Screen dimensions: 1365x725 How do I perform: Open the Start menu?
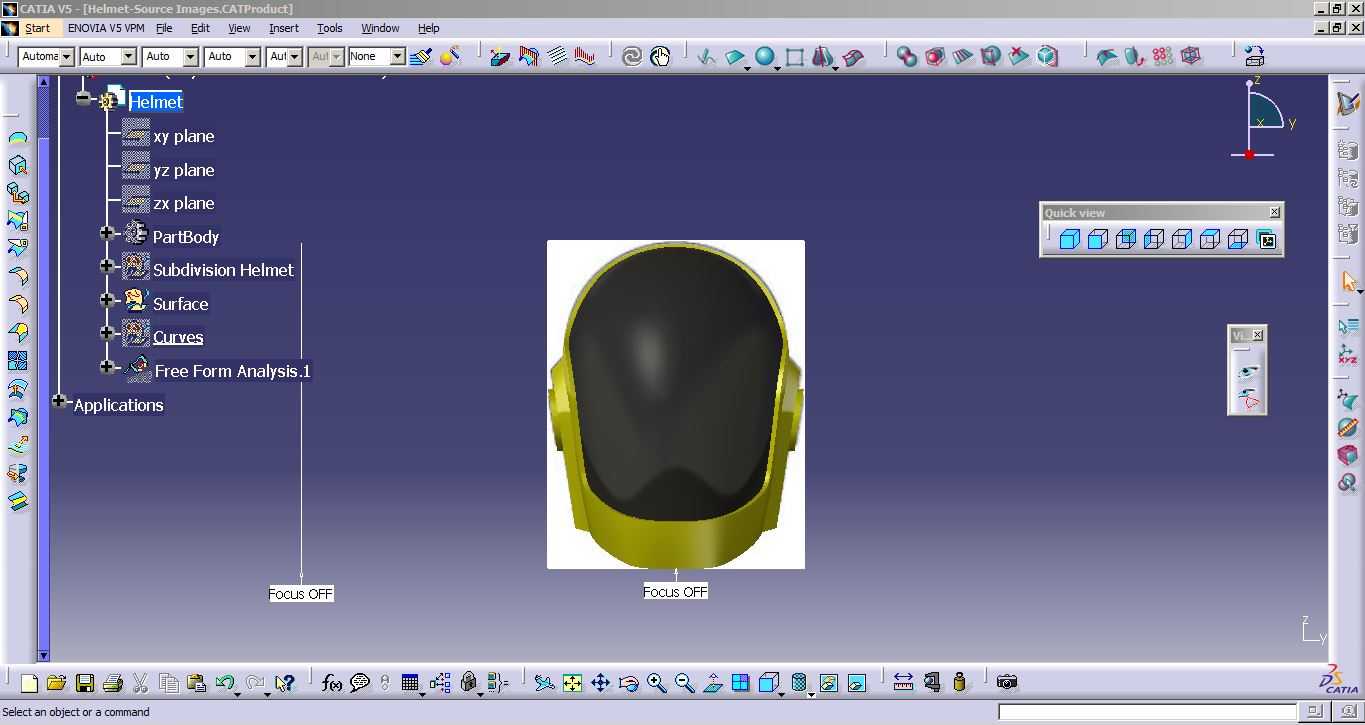tap(38, 28)
